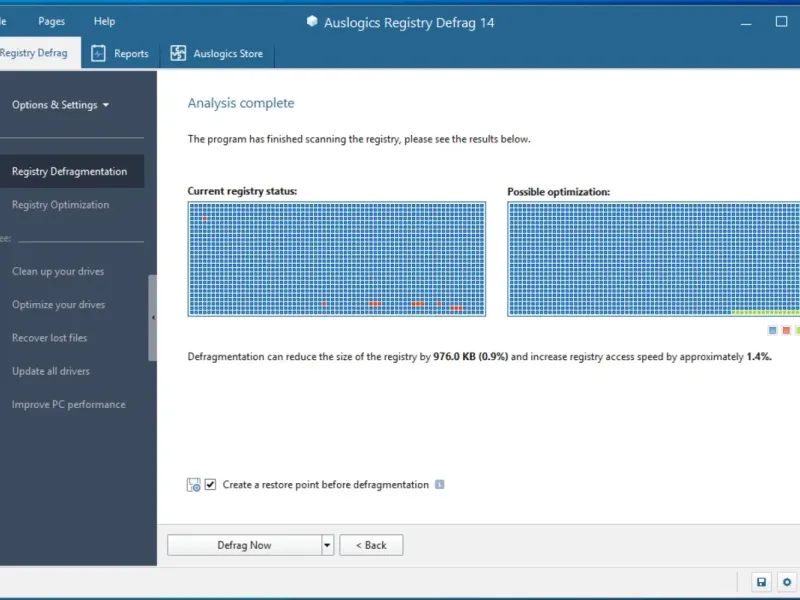Click the save icon in the status bar
Screen dimensions: 800x600
point(761,582)
